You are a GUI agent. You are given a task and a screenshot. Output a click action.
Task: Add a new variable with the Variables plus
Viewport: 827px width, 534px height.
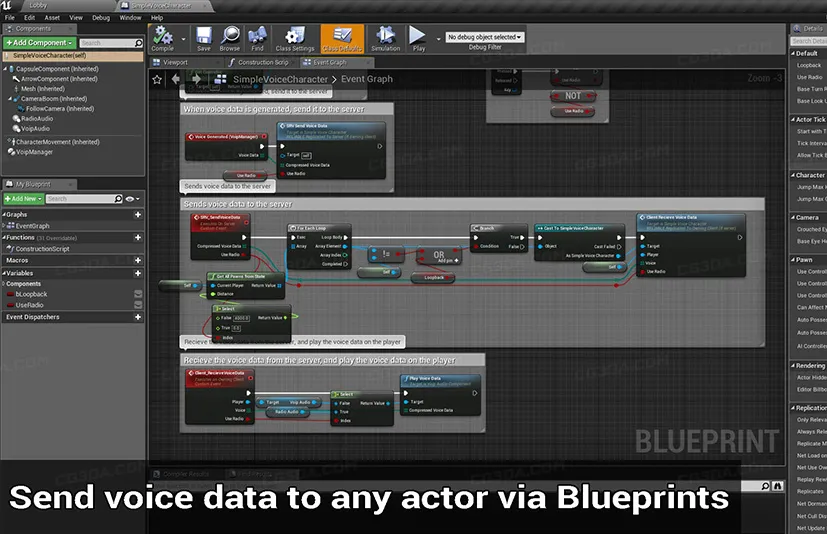[138, 273]
